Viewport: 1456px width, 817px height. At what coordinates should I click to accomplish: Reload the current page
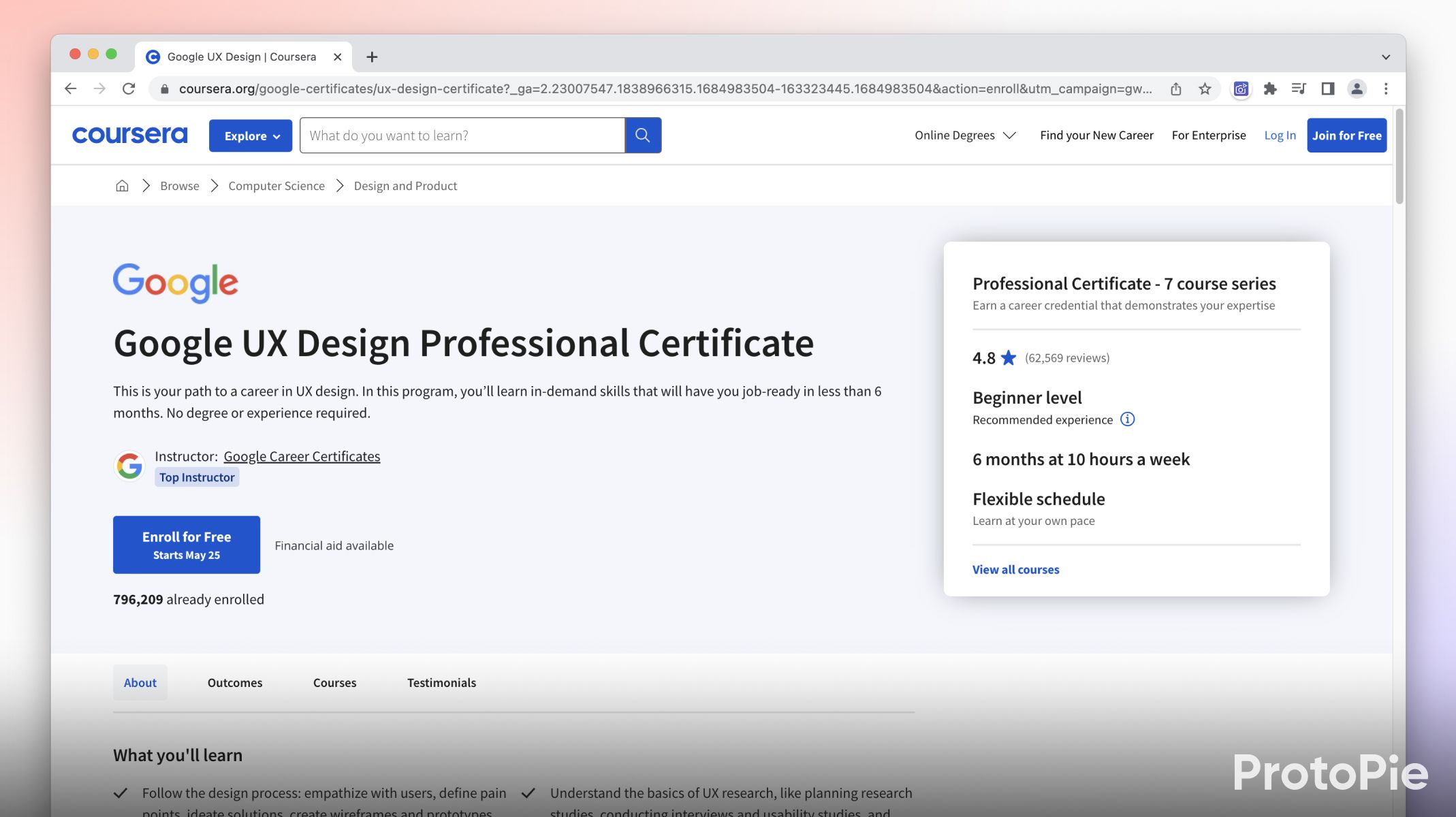pyautogui.click(x=129, y=89)
